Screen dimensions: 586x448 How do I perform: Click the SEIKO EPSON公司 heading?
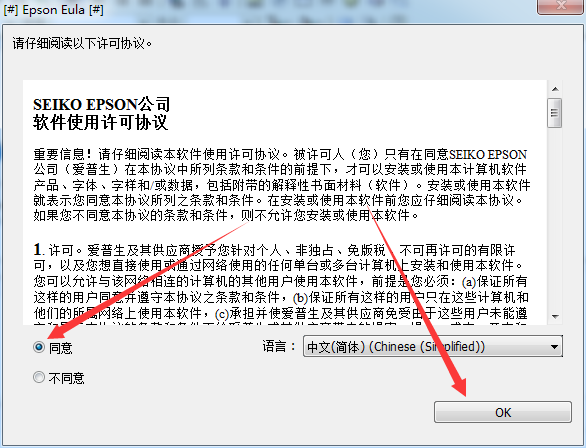click(x=102, y=104)
